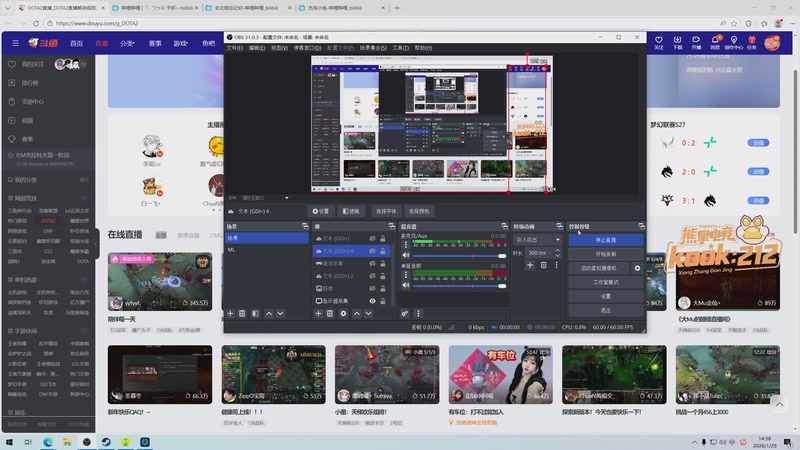800x450 pixels.
Task: Open Douyu 下载 download icon
Action: coord(677,42)
